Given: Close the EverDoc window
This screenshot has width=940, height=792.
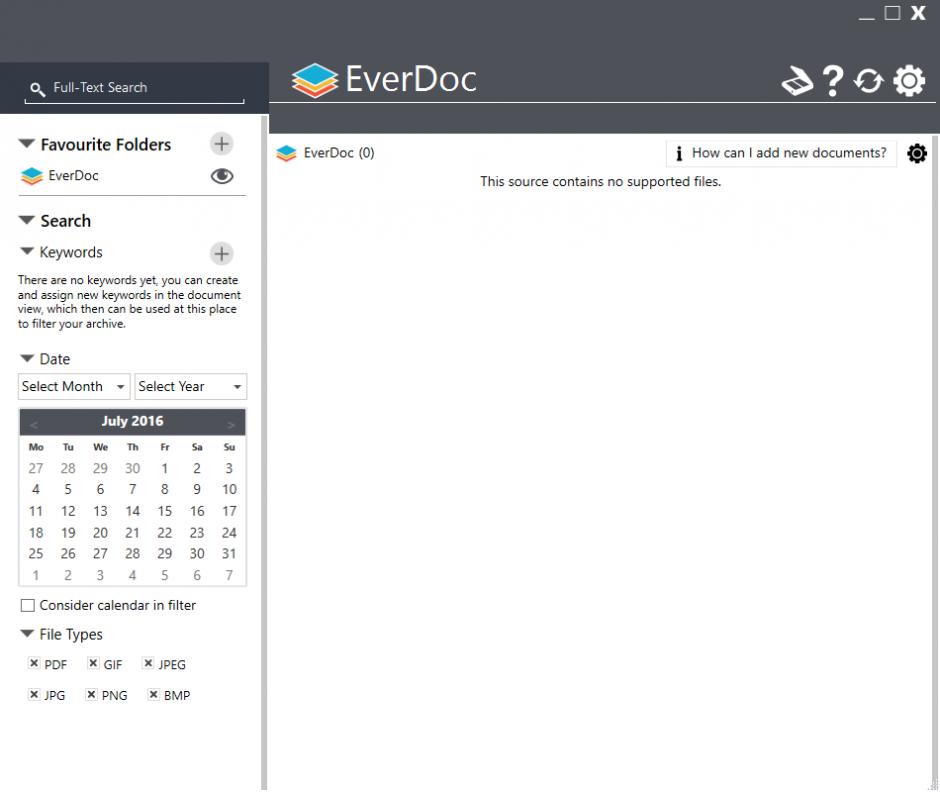Looking at the screenshot, I should (918, 13).
